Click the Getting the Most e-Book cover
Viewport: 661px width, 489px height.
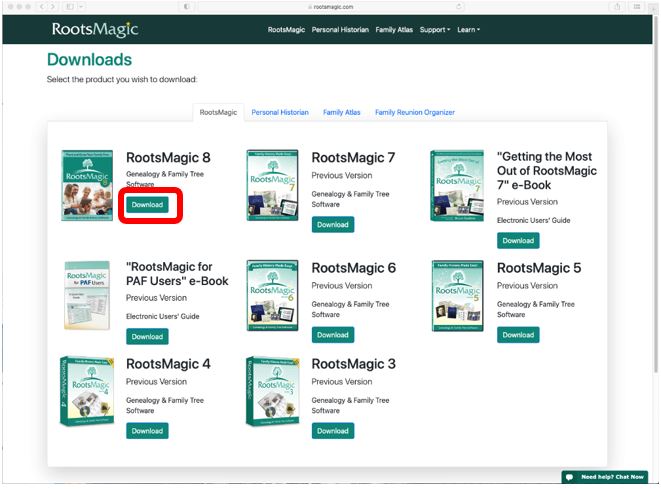[457, 185]
